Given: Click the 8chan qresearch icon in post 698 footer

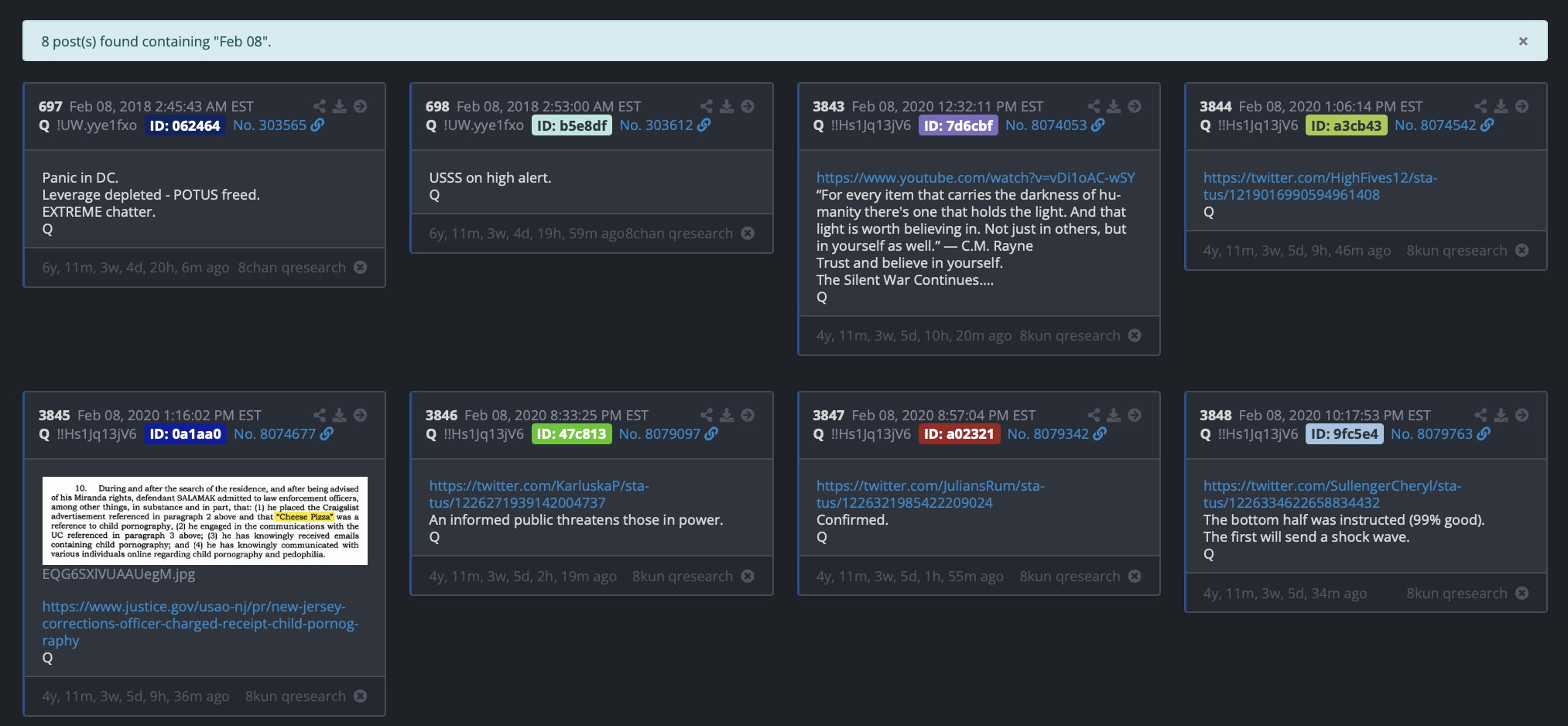Looking at the screenshot, I should pos(748,233).
